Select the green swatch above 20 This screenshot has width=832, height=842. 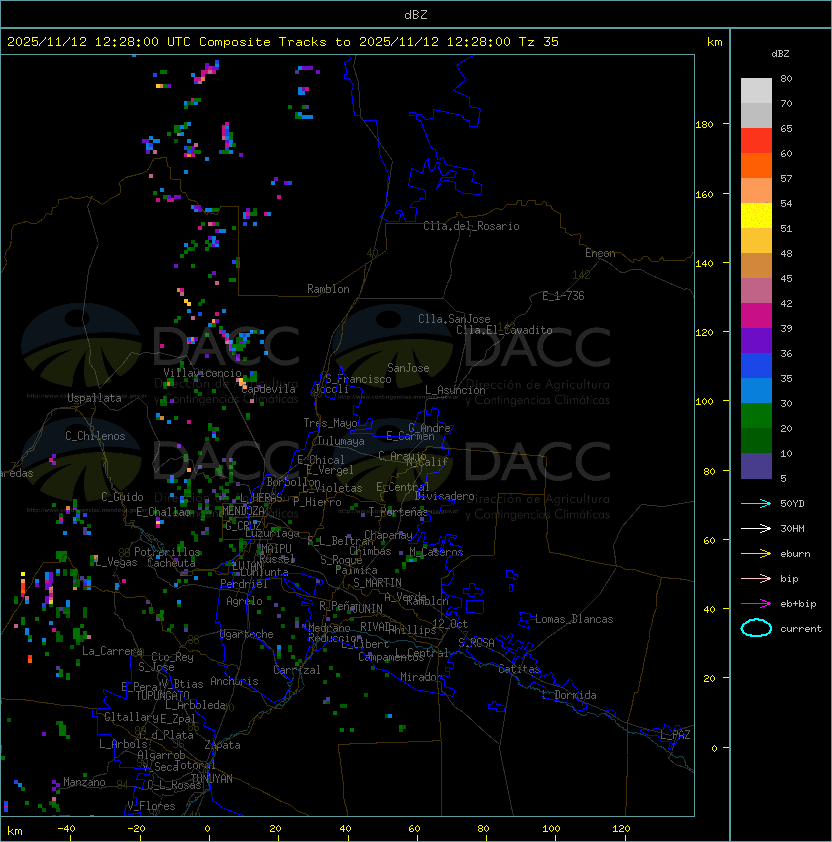[756, 416]
